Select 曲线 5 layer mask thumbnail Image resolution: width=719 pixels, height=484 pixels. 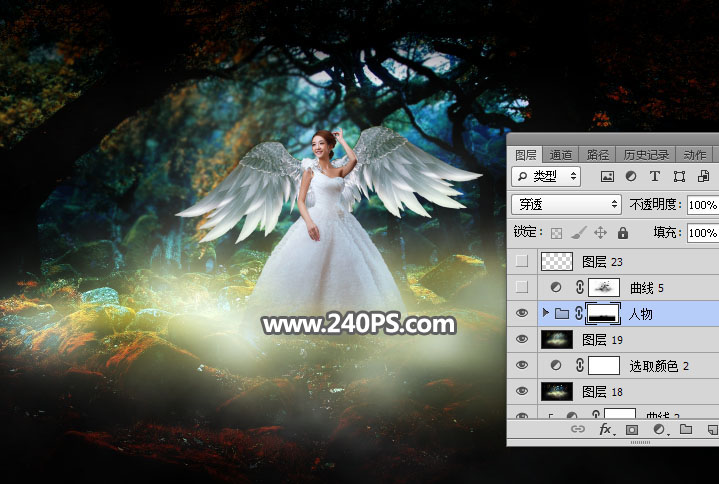pyautogui.click(x=604, y=287)
